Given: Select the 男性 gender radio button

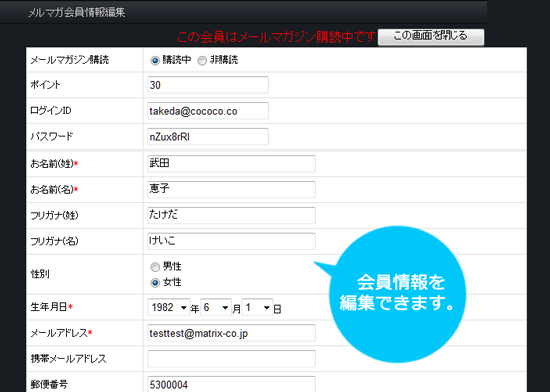Looking at the screenshot, I should coord(155,267).
